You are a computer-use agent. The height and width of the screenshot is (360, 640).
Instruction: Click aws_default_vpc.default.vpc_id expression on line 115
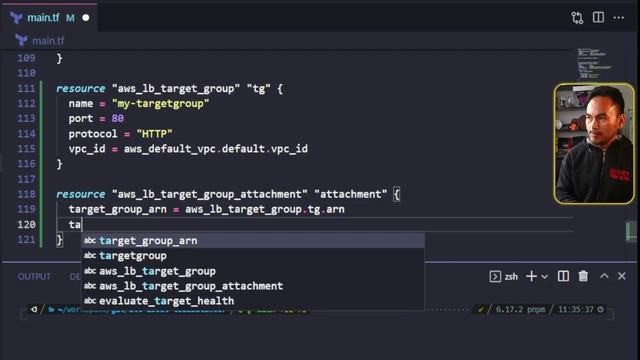[x=216, y=149]
